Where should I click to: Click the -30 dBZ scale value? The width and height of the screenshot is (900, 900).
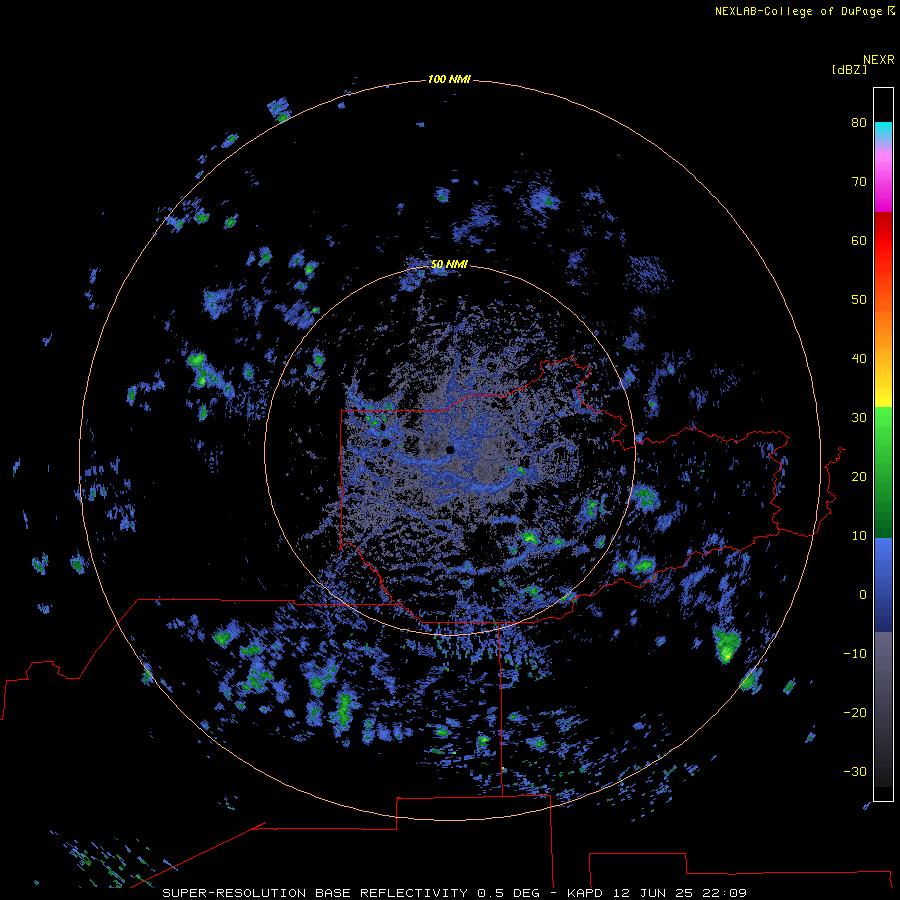[x=855, y=772]
